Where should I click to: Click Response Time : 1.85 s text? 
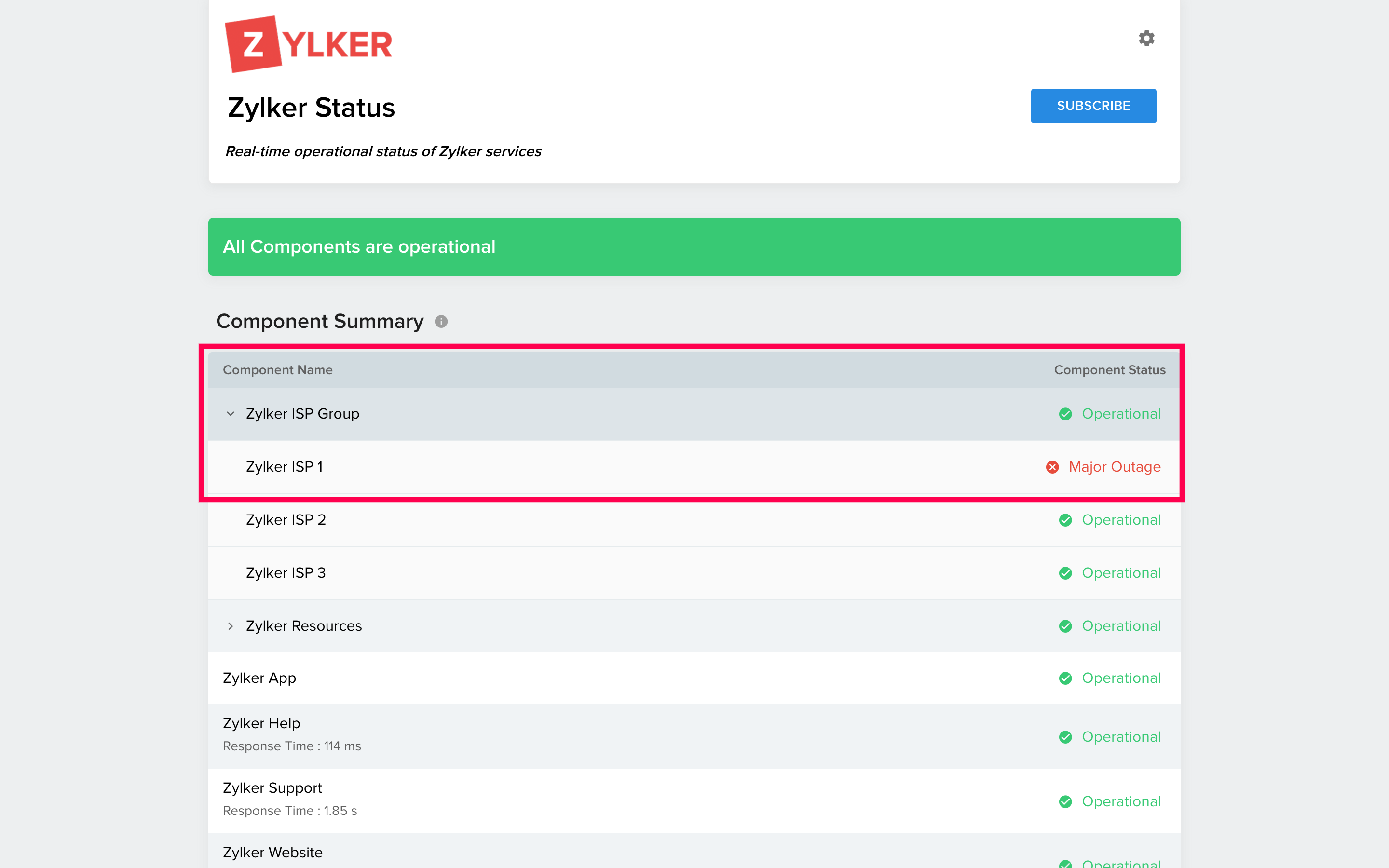tap(290, 811)
